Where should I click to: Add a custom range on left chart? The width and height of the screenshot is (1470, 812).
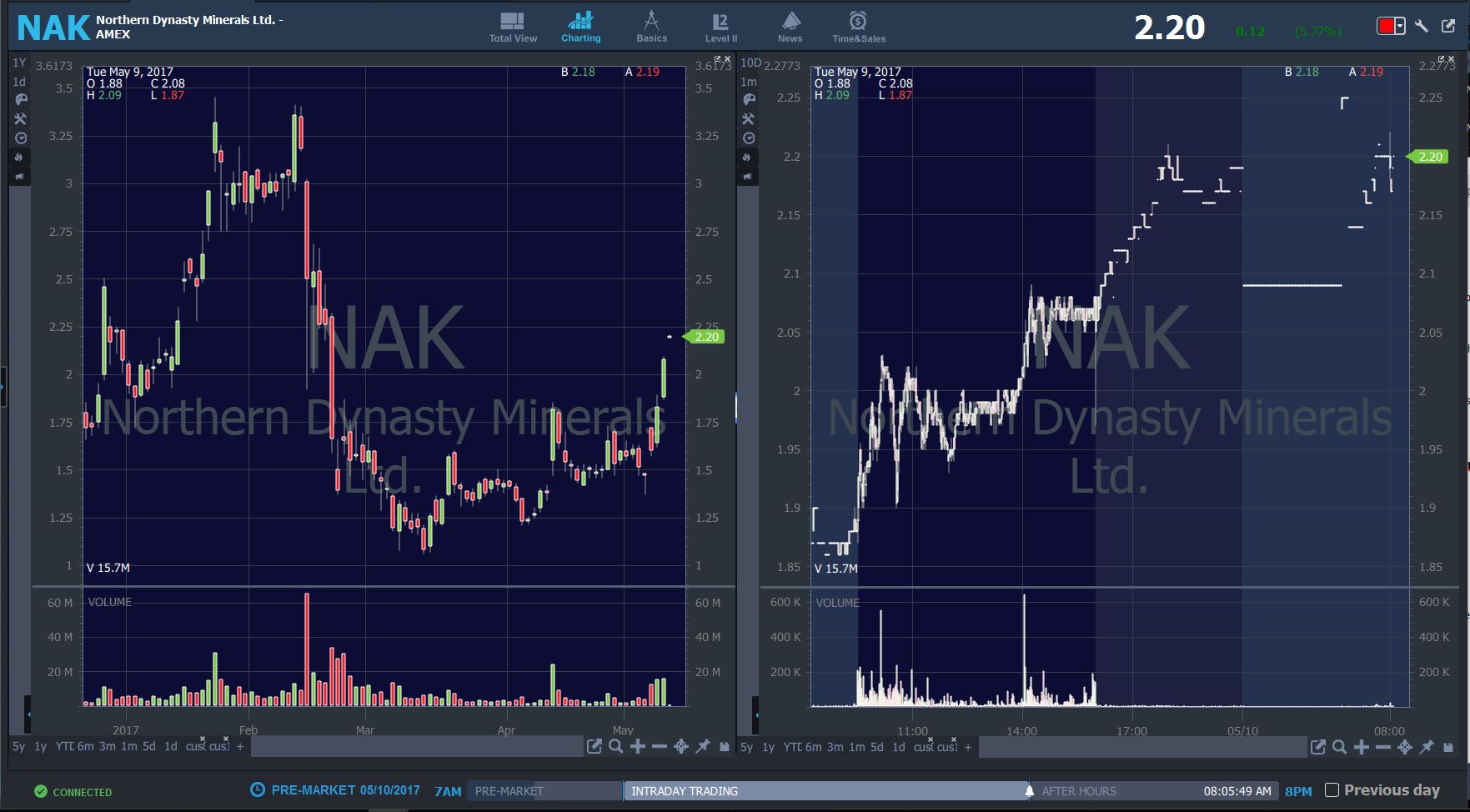point(240,747)
